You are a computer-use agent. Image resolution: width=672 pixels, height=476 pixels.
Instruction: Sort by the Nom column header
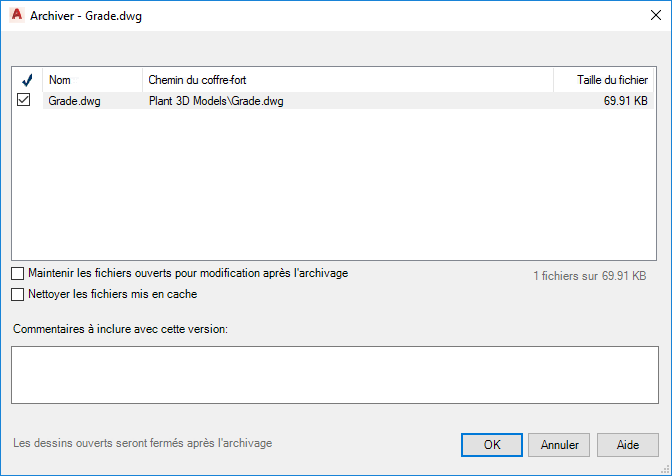[92, 80]
